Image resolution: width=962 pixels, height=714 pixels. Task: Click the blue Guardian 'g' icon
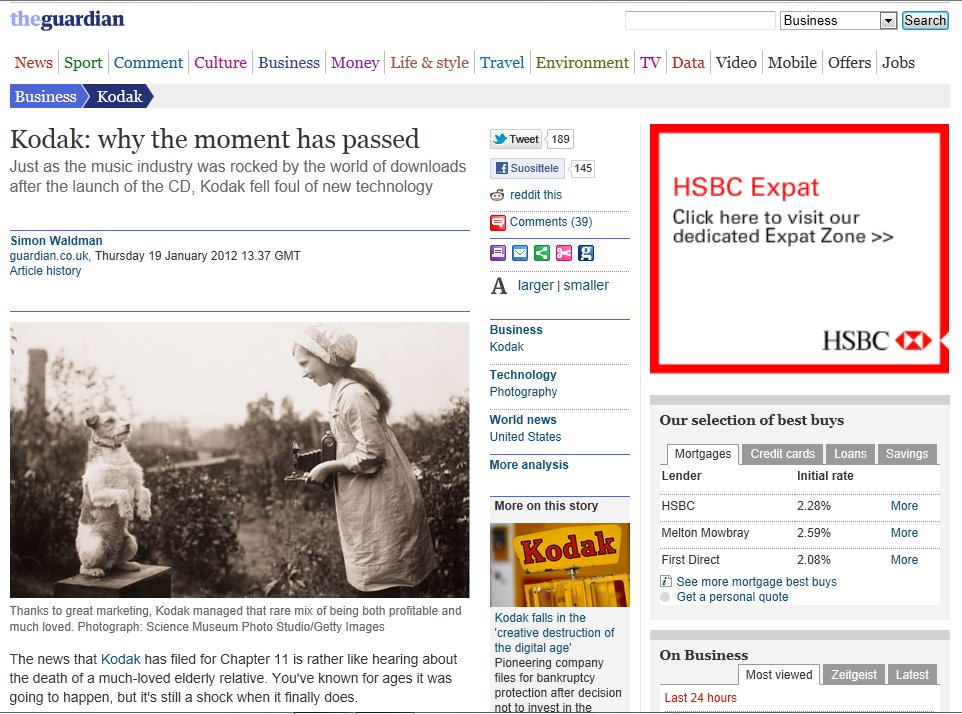(x=586, y=253)
